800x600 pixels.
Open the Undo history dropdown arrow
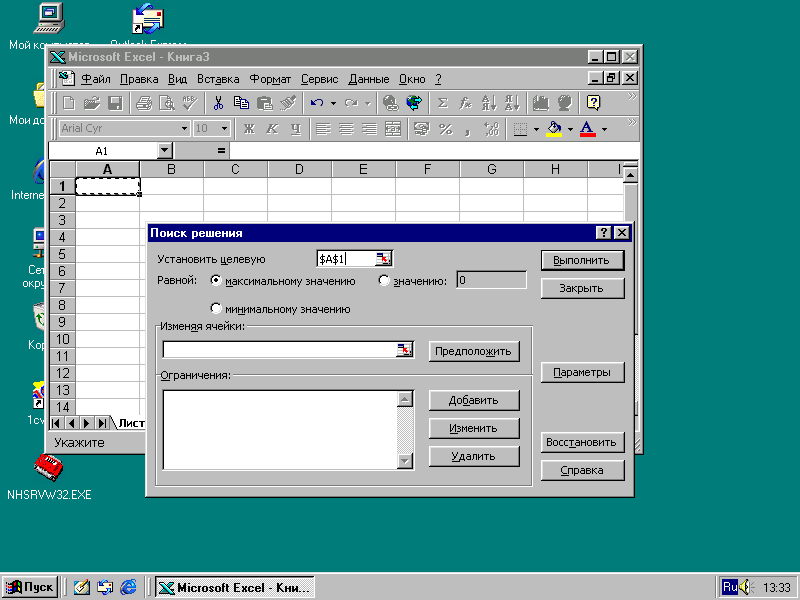click(x=333, y=104)
